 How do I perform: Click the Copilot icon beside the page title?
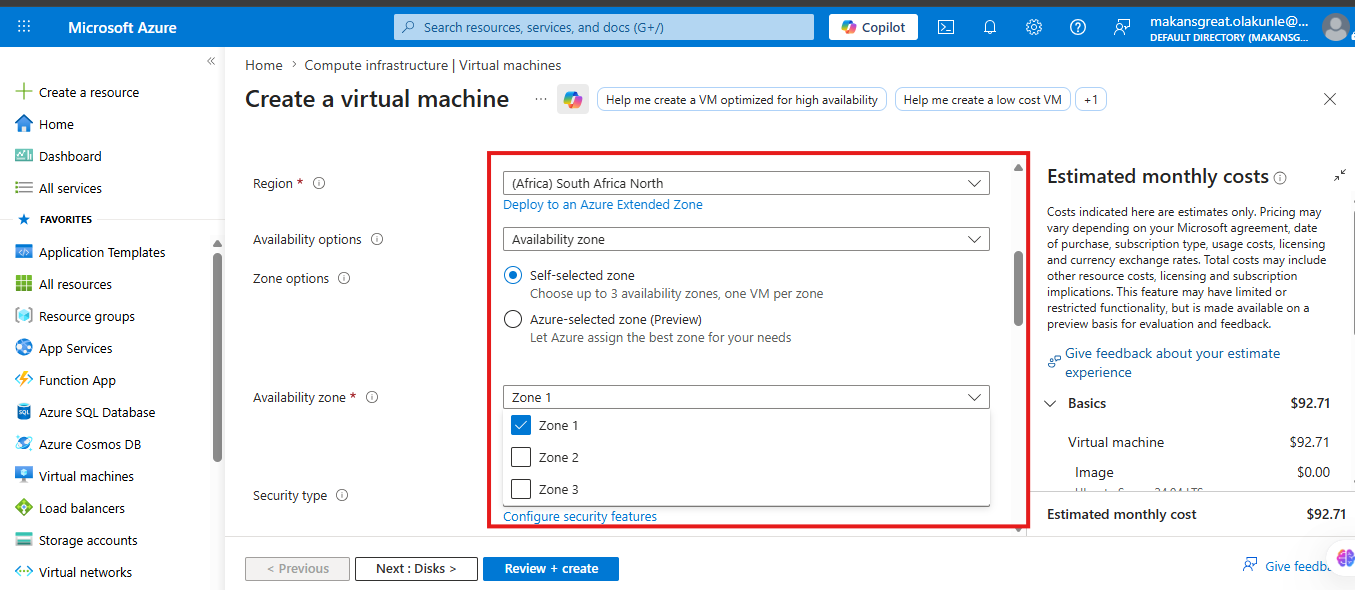573,100
